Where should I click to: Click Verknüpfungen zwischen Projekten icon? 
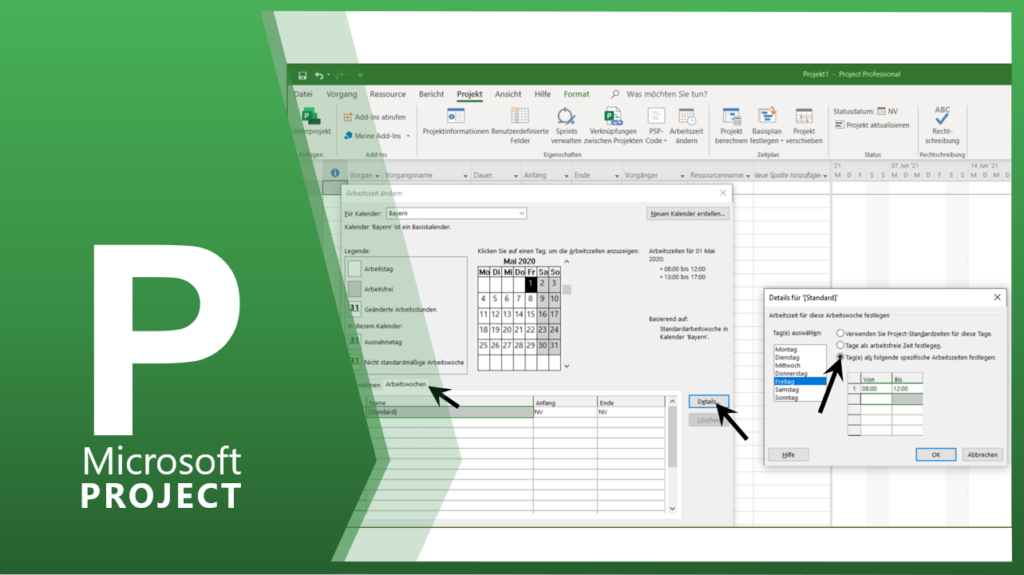point(613,116)
